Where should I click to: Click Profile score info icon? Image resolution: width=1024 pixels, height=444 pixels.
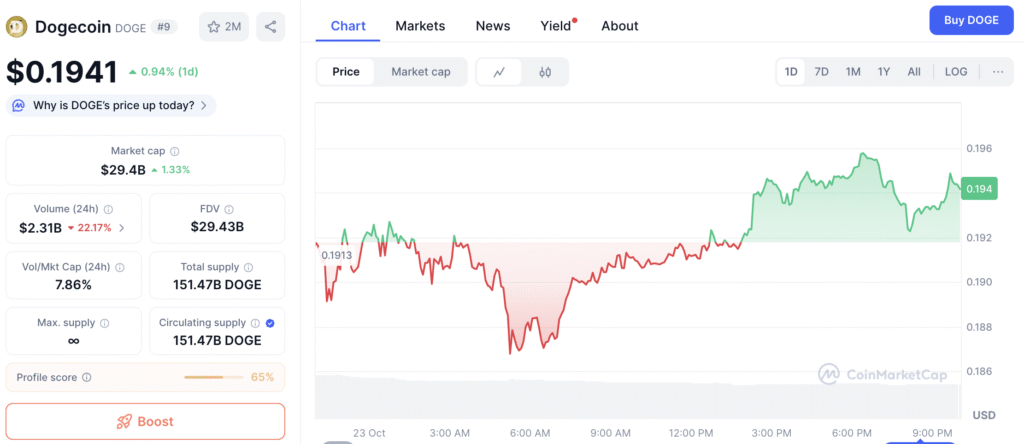[87, 377]
